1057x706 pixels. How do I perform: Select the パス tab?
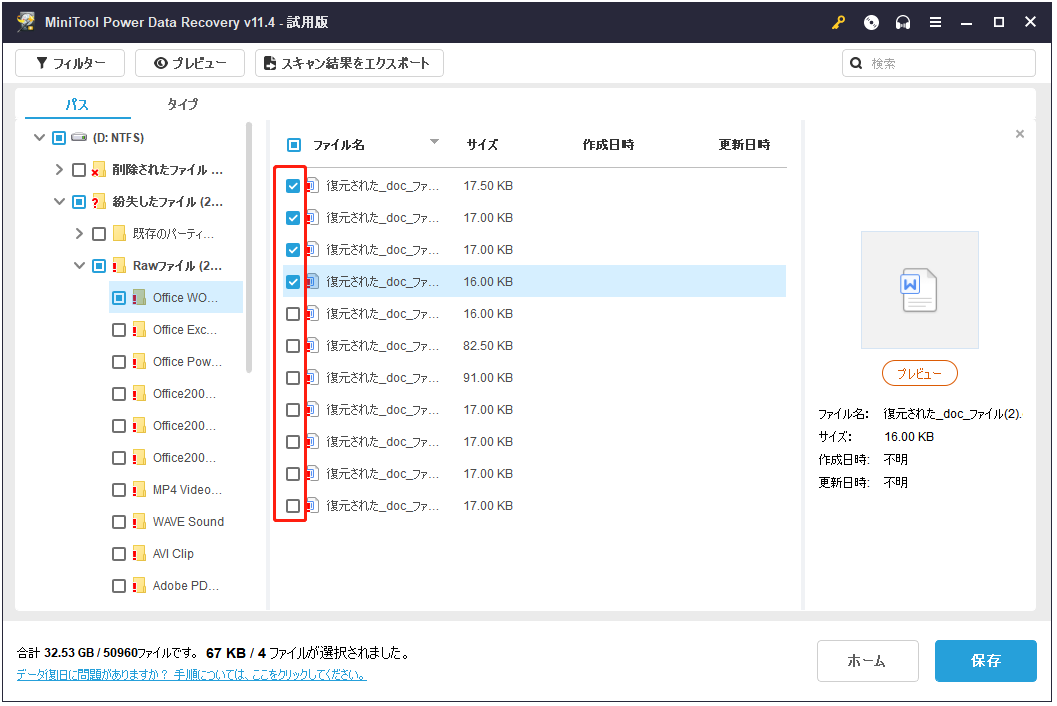point(77,104)
